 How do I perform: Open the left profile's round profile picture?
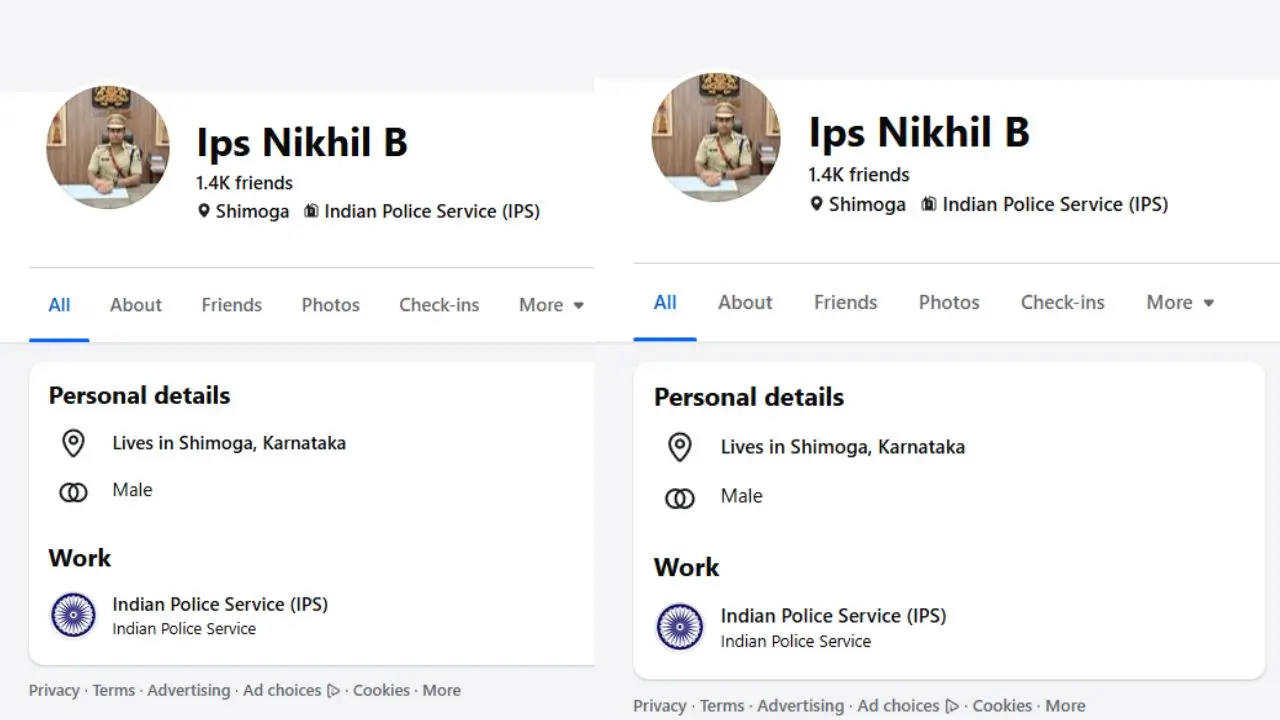[108, 147]
